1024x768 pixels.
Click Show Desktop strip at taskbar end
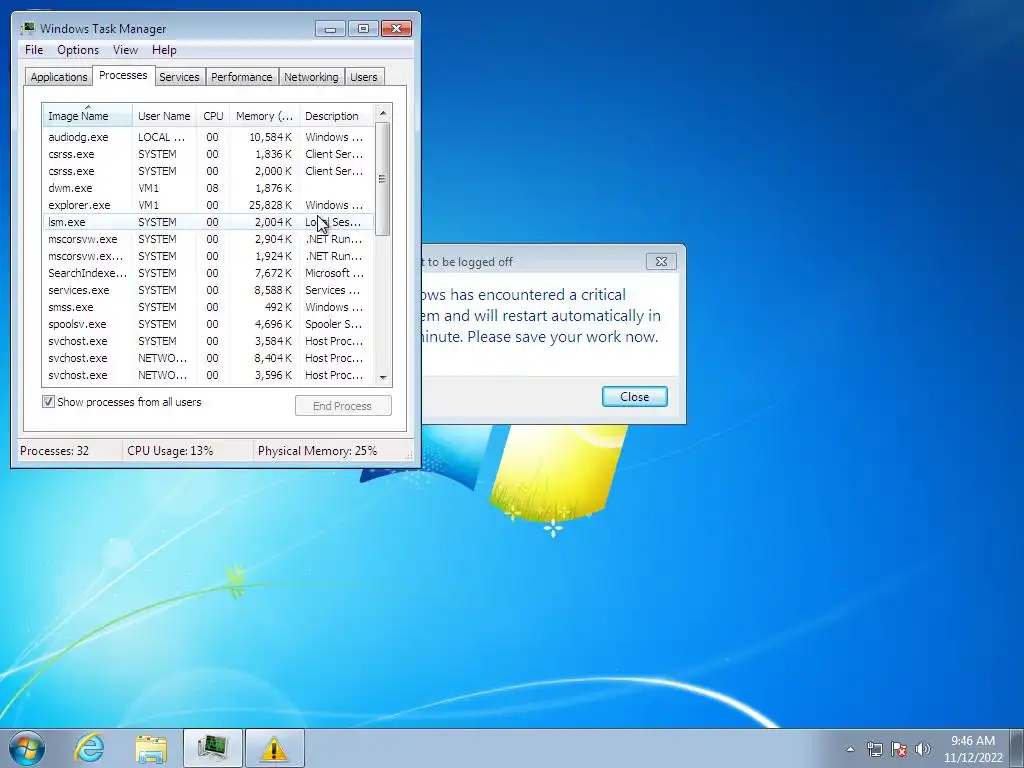[1017, 748]
